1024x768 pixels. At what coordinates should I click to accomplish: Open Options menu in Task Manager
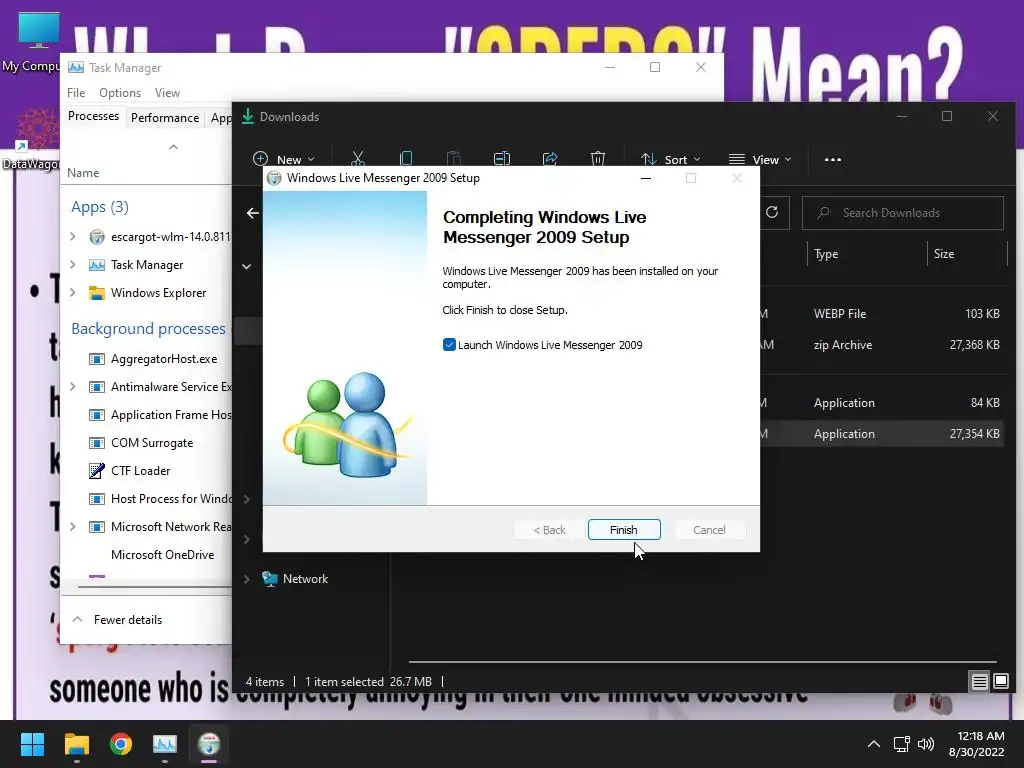coord(120,93)
